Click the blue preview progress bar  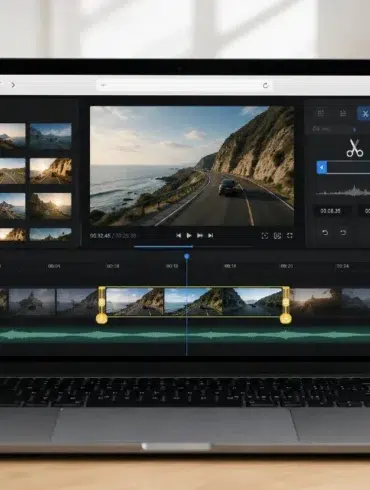click(x=163, y=247)
